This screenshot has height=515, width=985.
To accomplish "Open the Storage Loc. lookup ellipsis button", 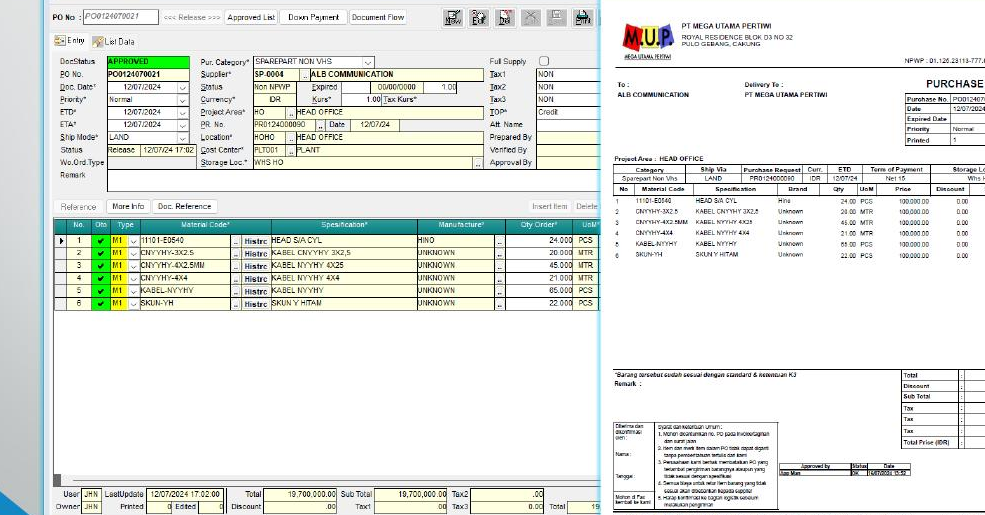I will click(478, 163).
